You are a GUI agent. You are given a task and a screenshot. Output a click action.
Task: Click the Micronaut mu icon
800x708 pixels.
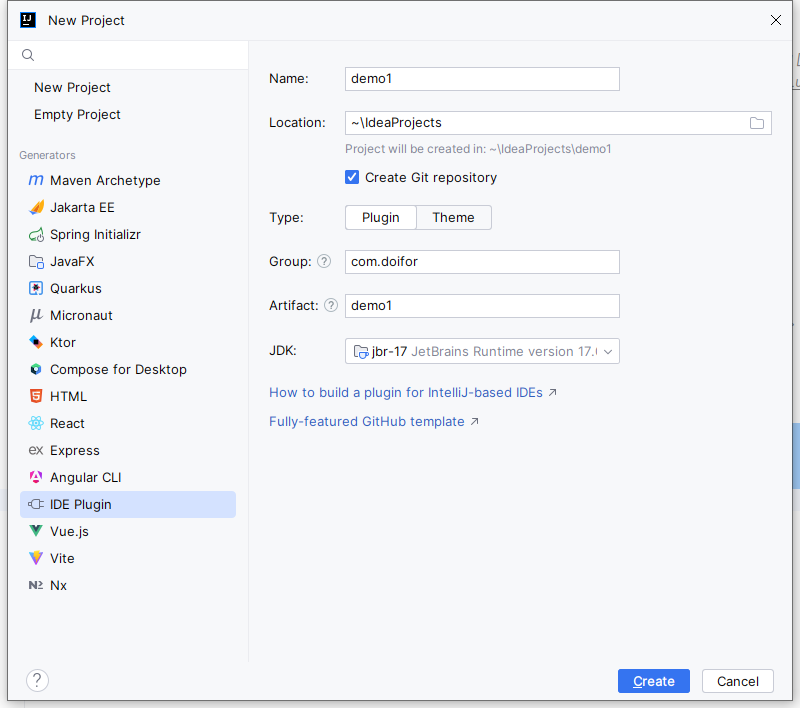pos(36,315)
